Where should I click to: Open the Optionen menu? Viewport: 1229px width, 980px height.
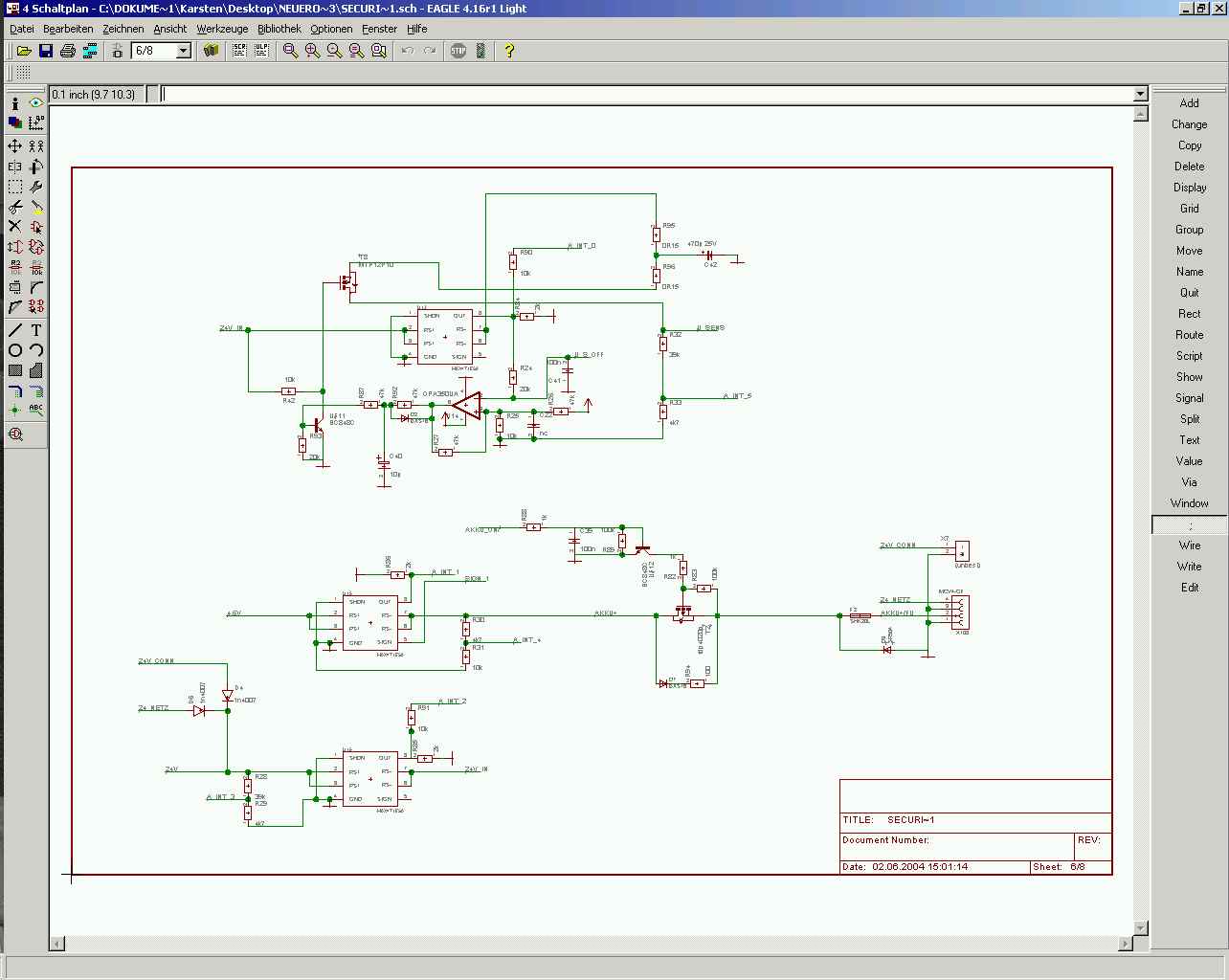coord(331,29)
